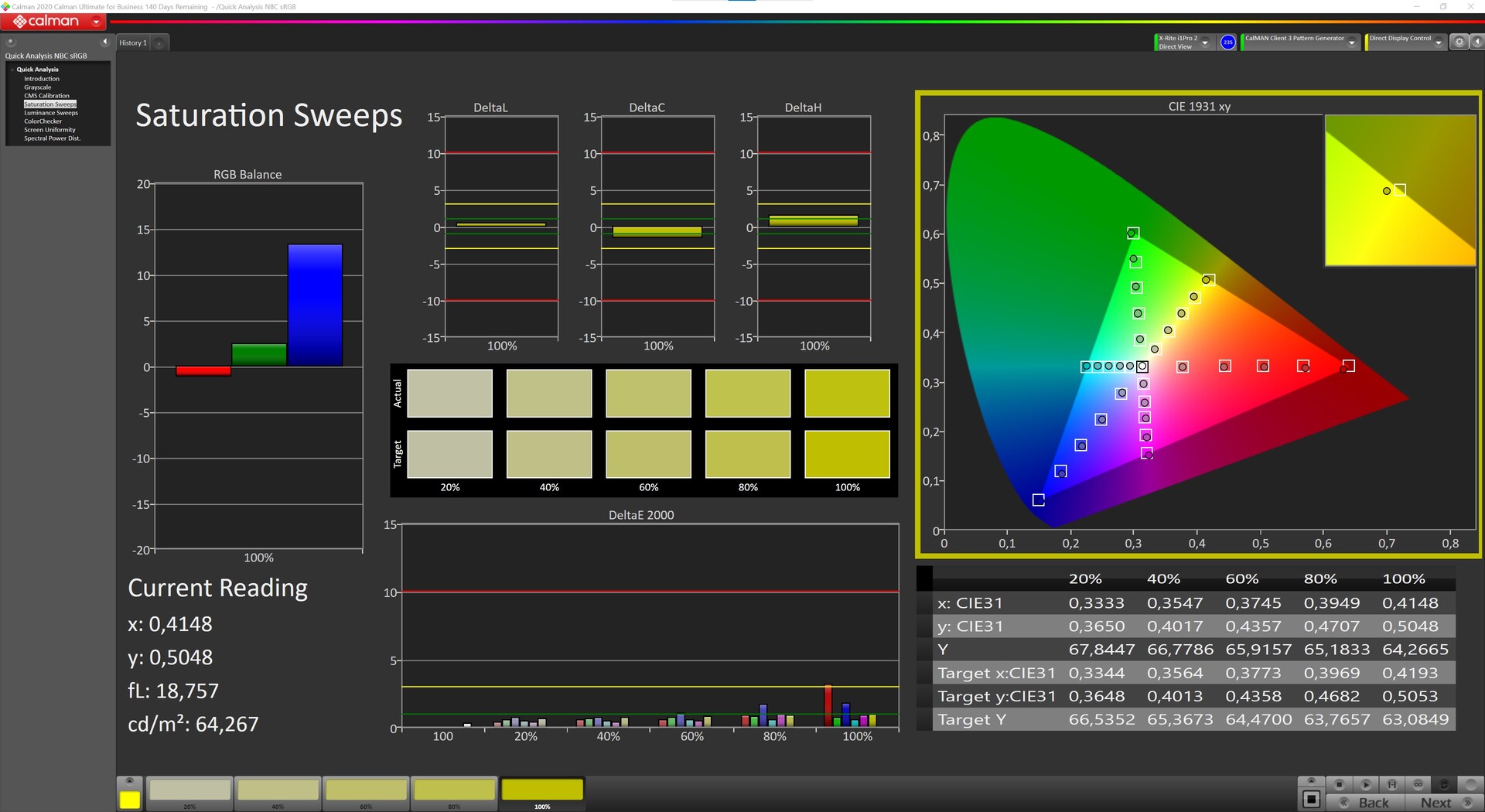The image size is (1485, 812).
Task: Click the CIE 1931 xy chart title
Action: [1199, 107]
